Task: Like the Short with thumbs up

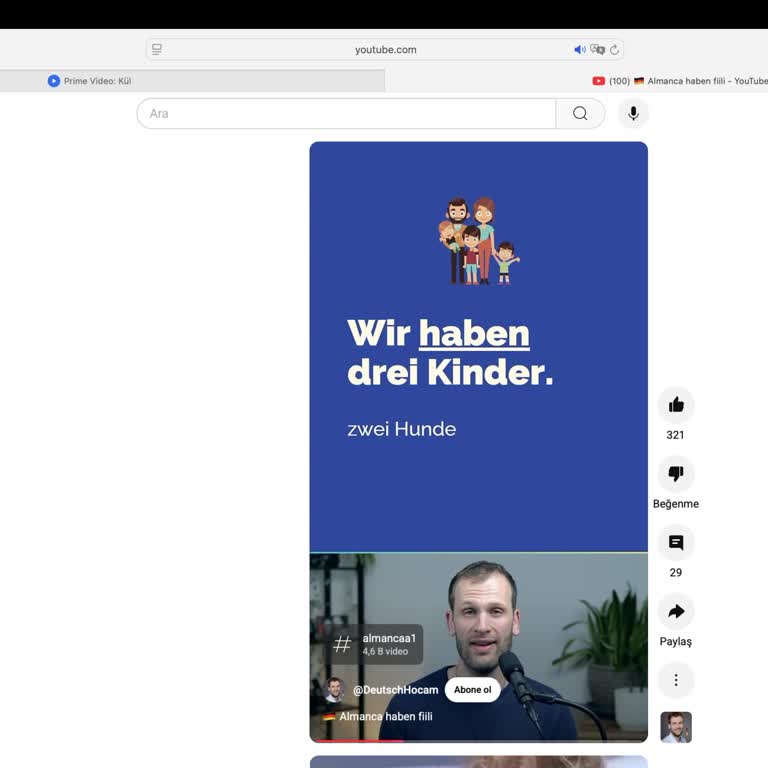Action: coord(676,405)
